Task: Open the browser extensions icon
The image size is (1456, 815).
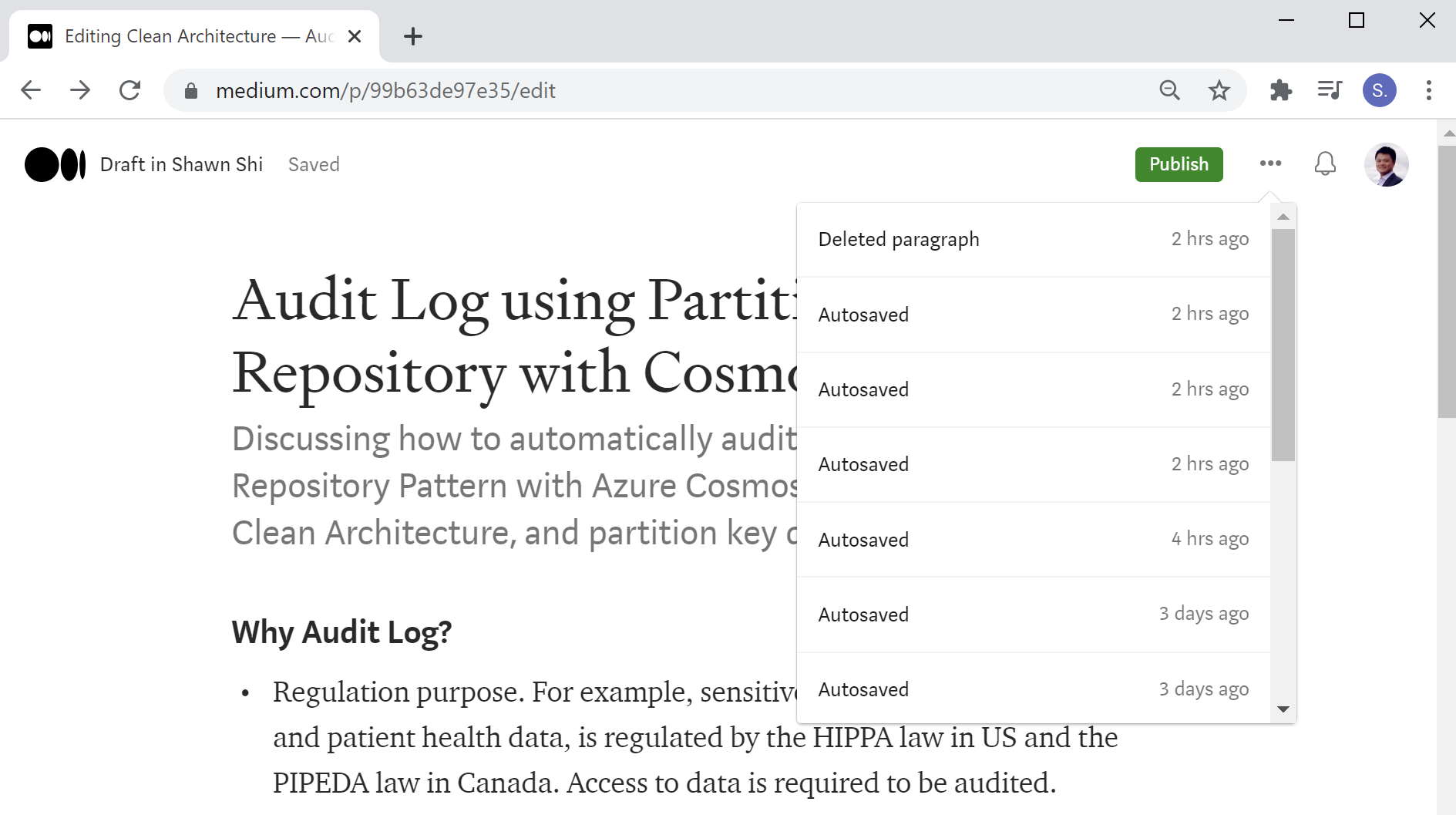Action: pyautogui.click(x=1281, y=90)
